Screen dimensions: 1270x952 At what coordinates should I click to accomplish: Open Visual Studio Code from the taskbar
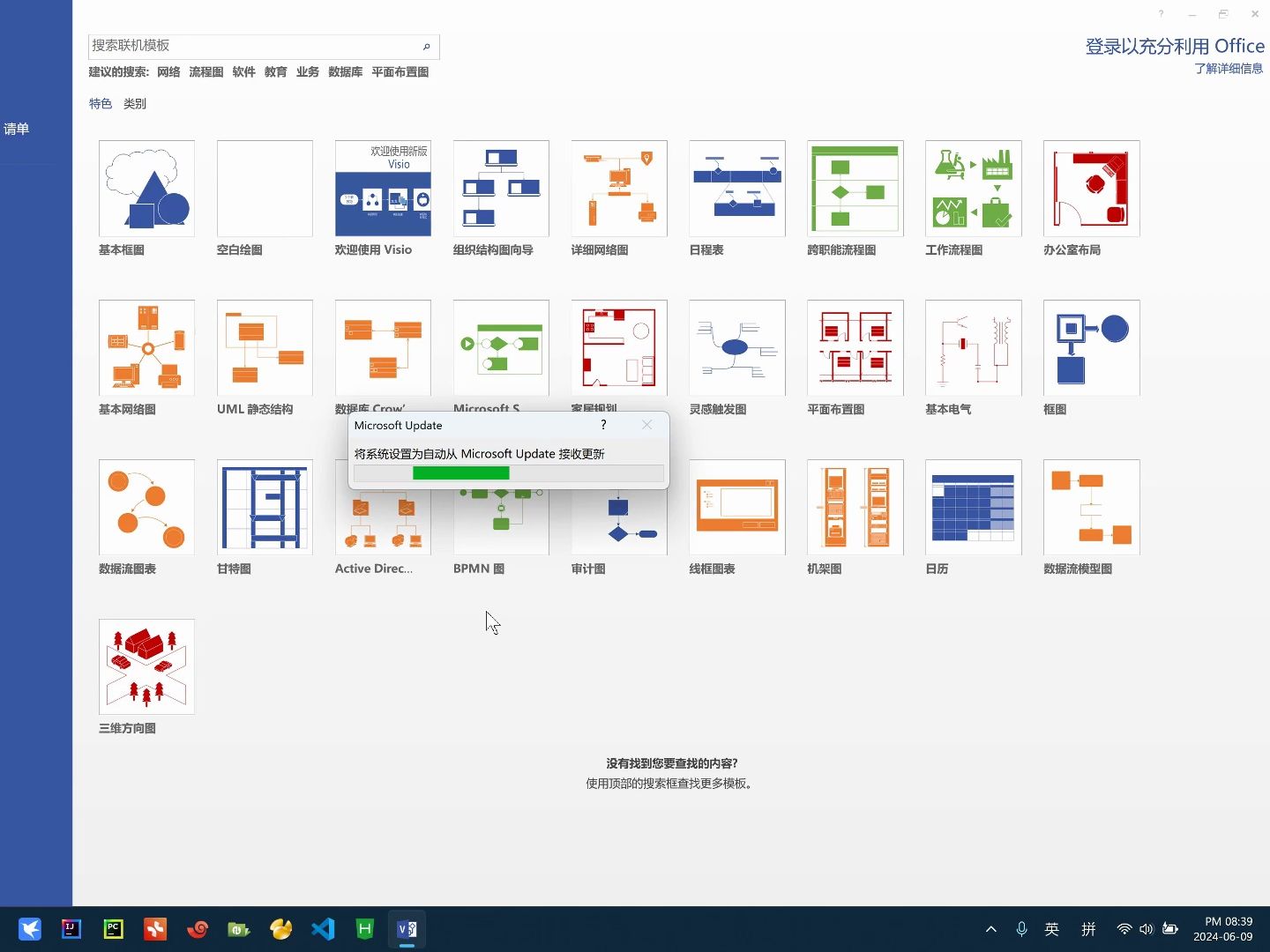click(x=323, y=929)
